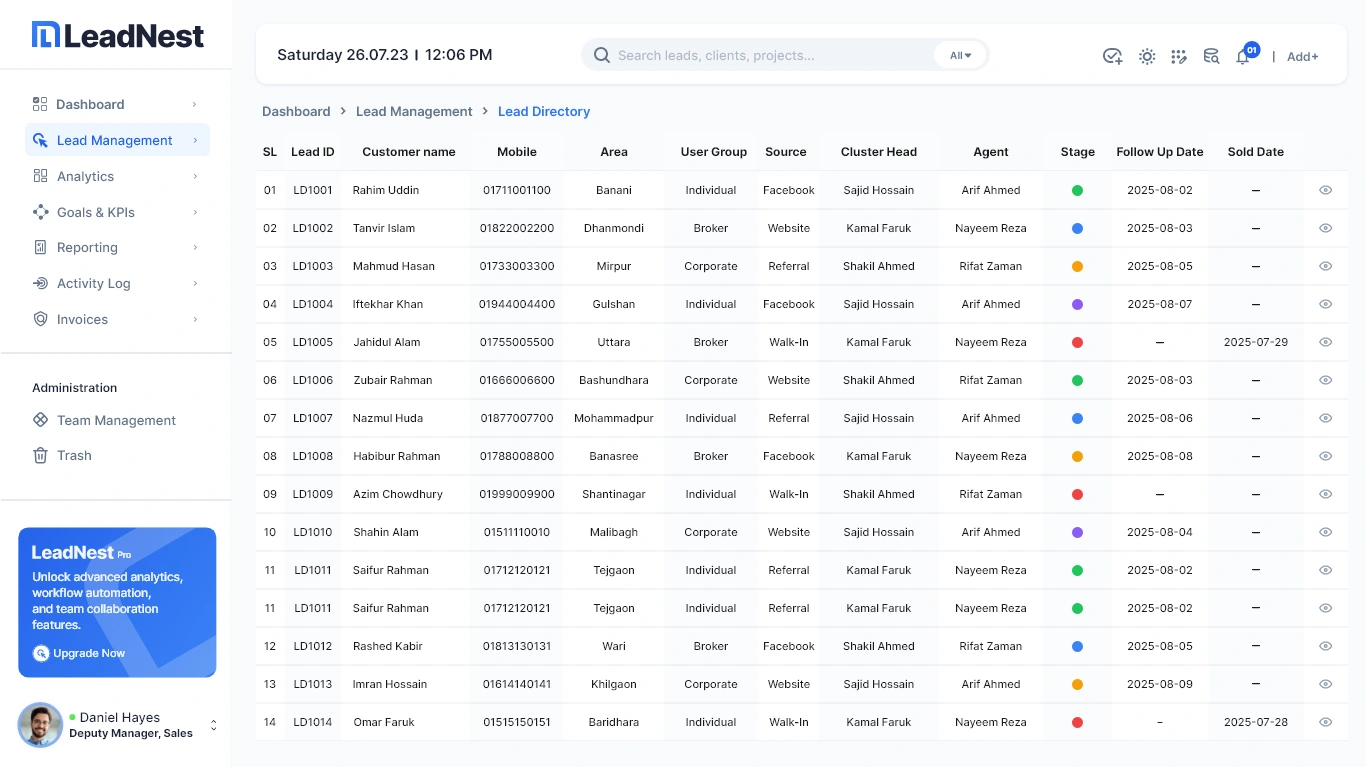Screen dimensions: 1366x767
Task: Click Stage column header
Action: pos(1077,152)
